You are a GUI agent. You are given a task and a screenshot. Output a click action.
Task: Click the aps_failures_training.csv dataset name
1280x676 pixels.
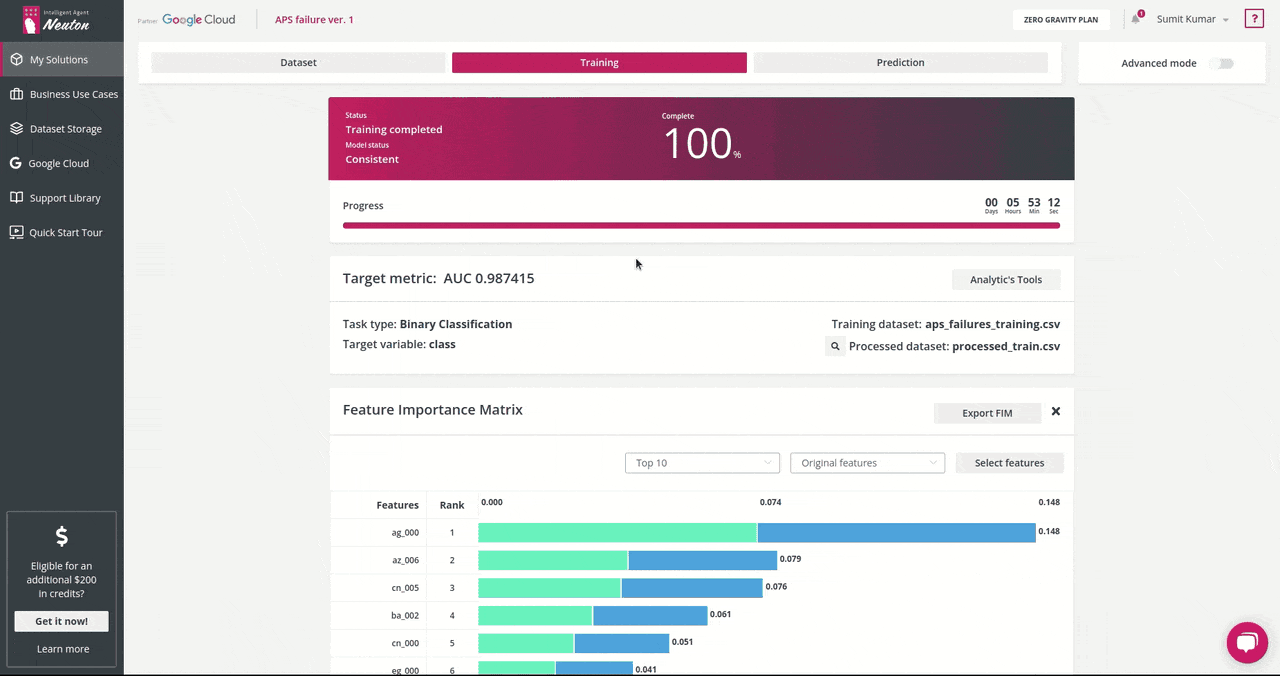993,325
